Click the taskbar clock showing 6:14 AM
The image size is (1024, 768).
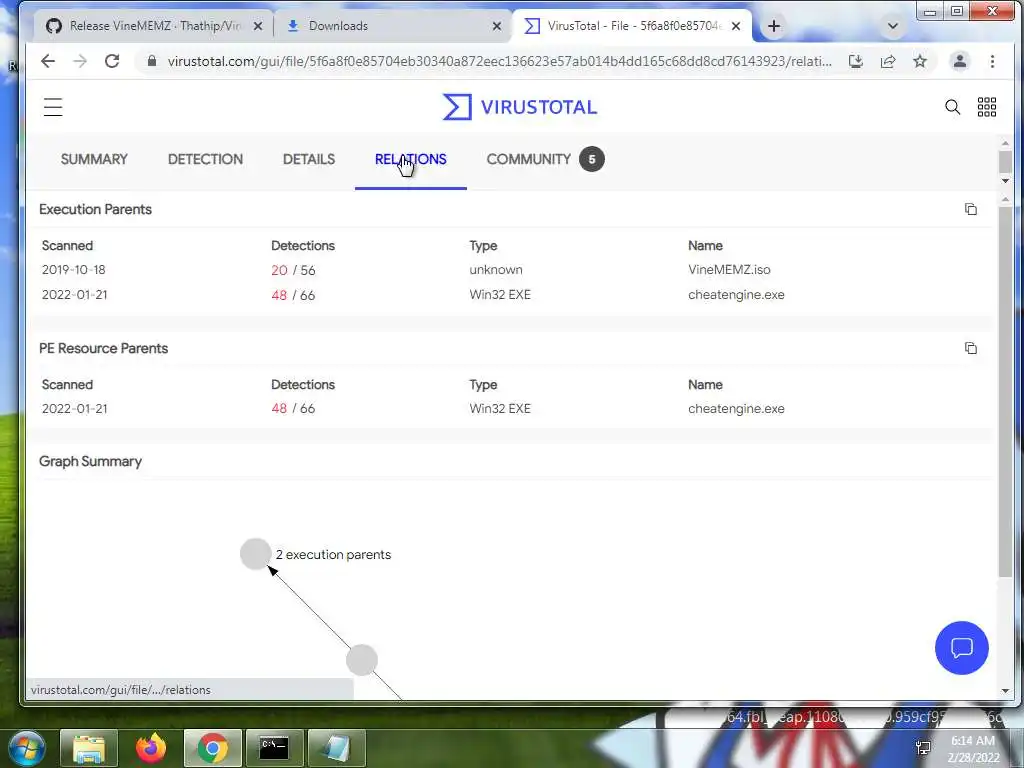tap(973, 749)
